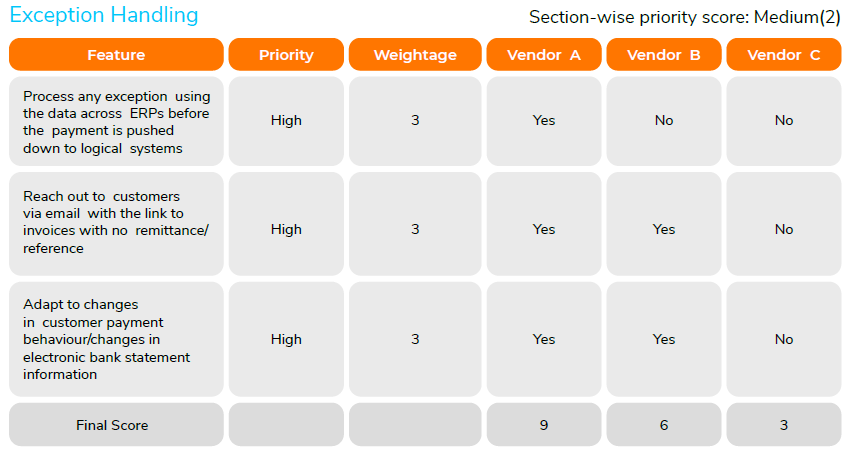
Task: Click the Vendor B column header
Action: (x=664, y=55)
